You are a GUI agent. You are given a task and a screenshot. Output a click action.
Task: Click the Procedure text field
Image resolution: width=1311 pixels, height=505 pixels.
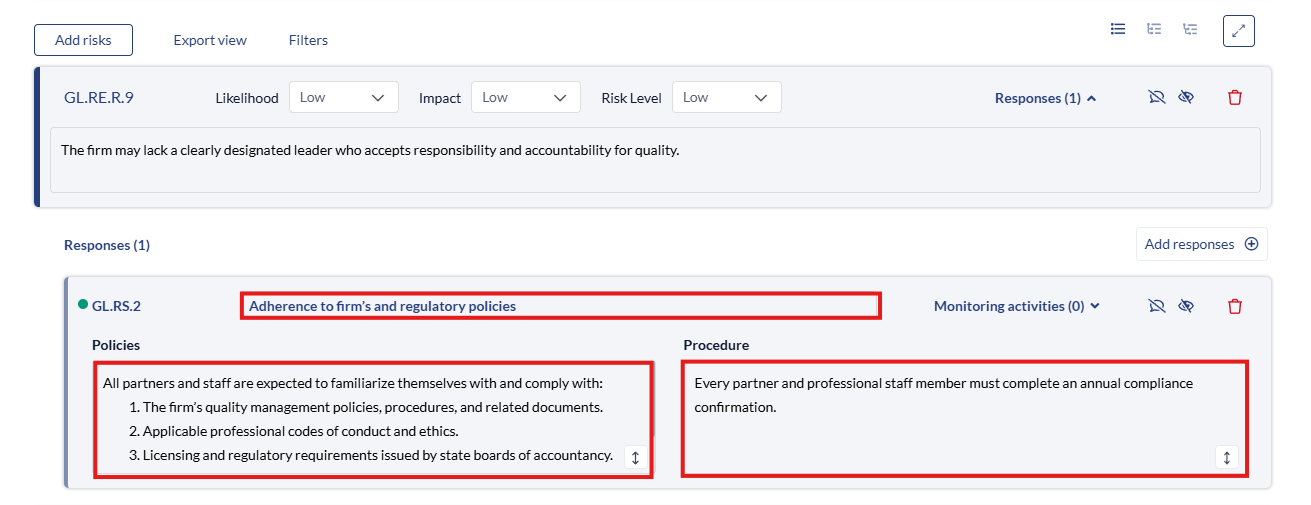point(963,418)
